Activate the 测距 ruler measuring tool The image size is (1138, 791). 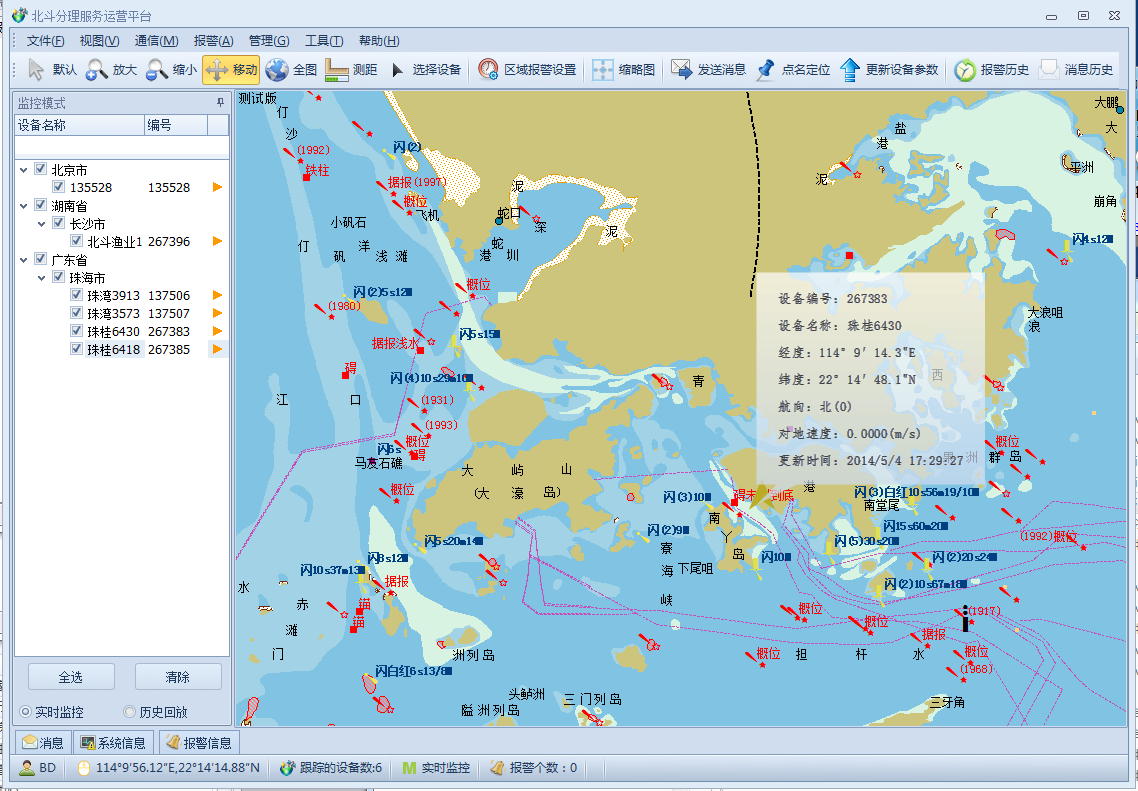351,70
